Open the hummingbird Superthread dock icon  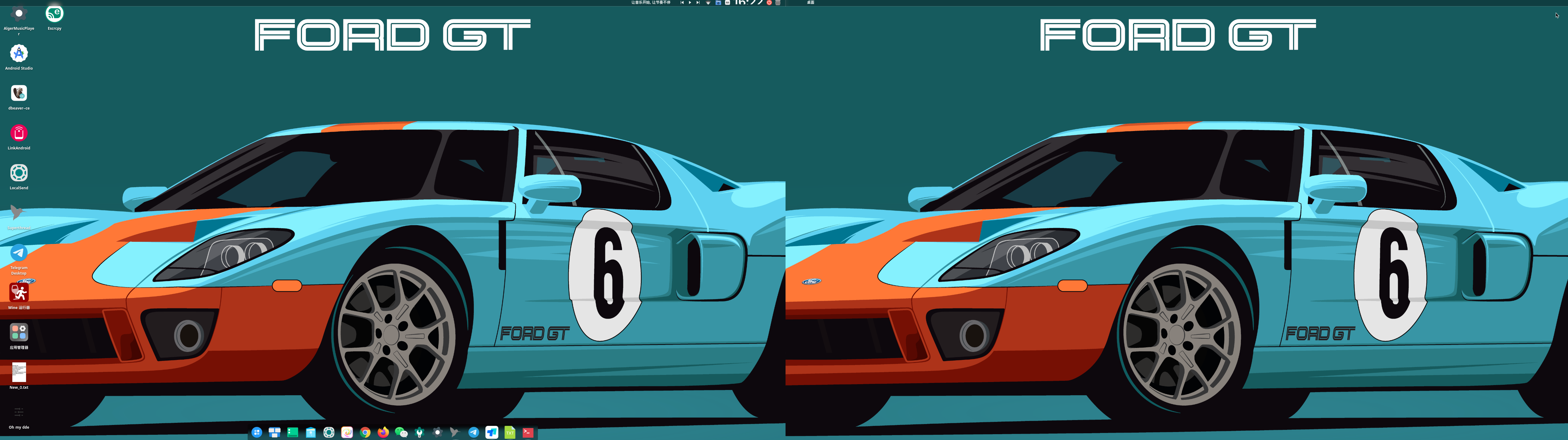[x=455, y=432]
